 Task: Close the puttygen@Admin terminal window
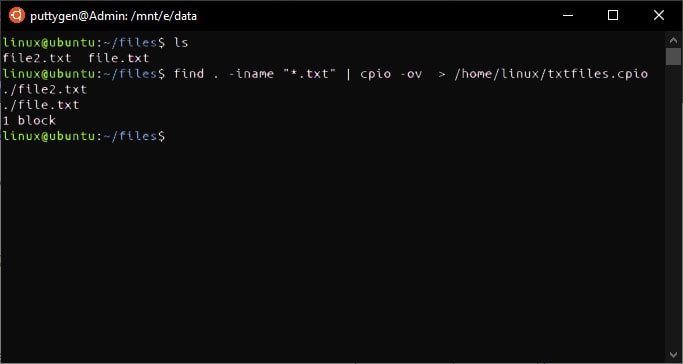coord(659,16)
